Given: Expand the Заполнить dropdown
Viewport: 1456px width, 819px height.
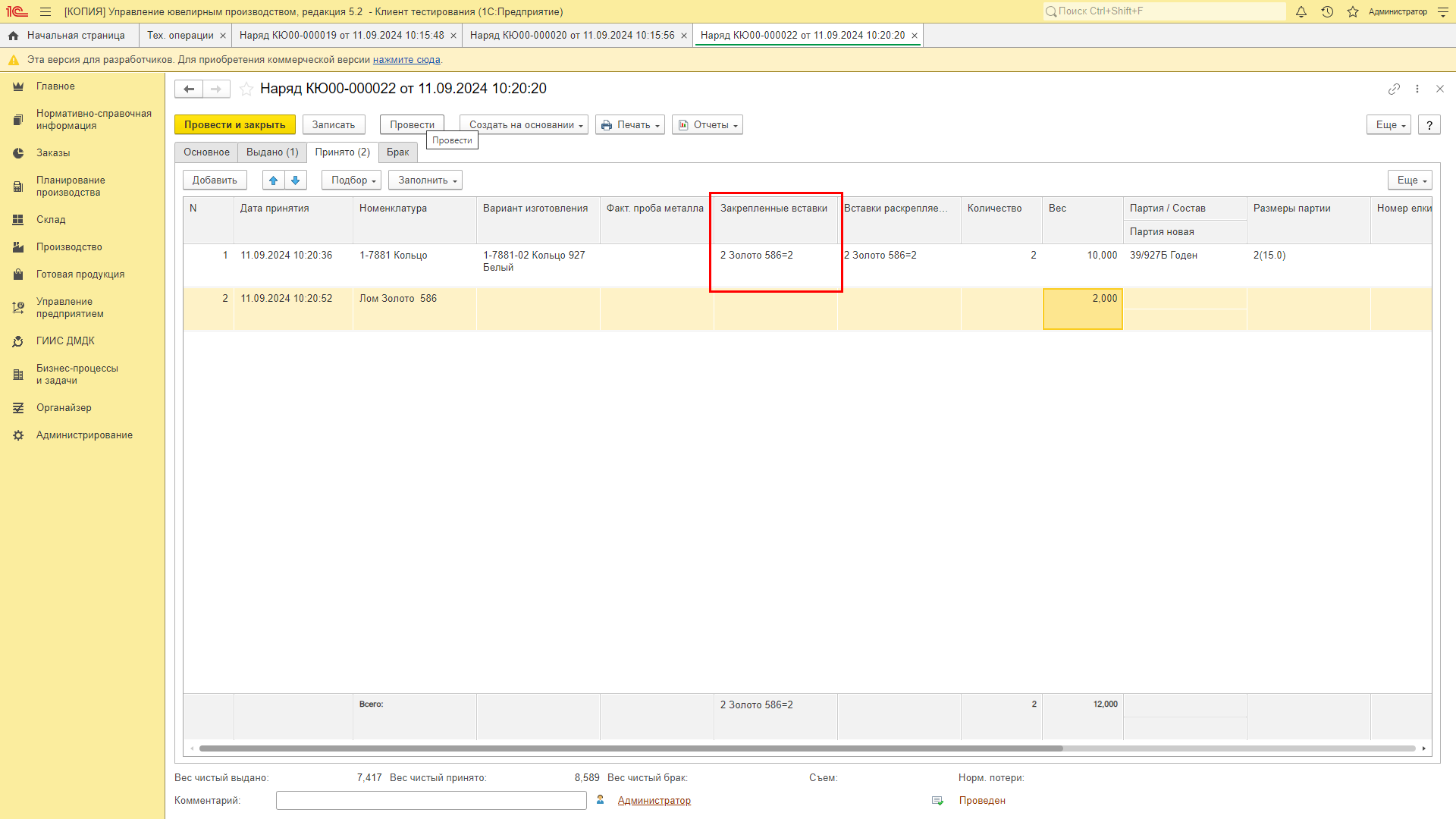Looking at the screenshot, I should click(x=425, y=180).
